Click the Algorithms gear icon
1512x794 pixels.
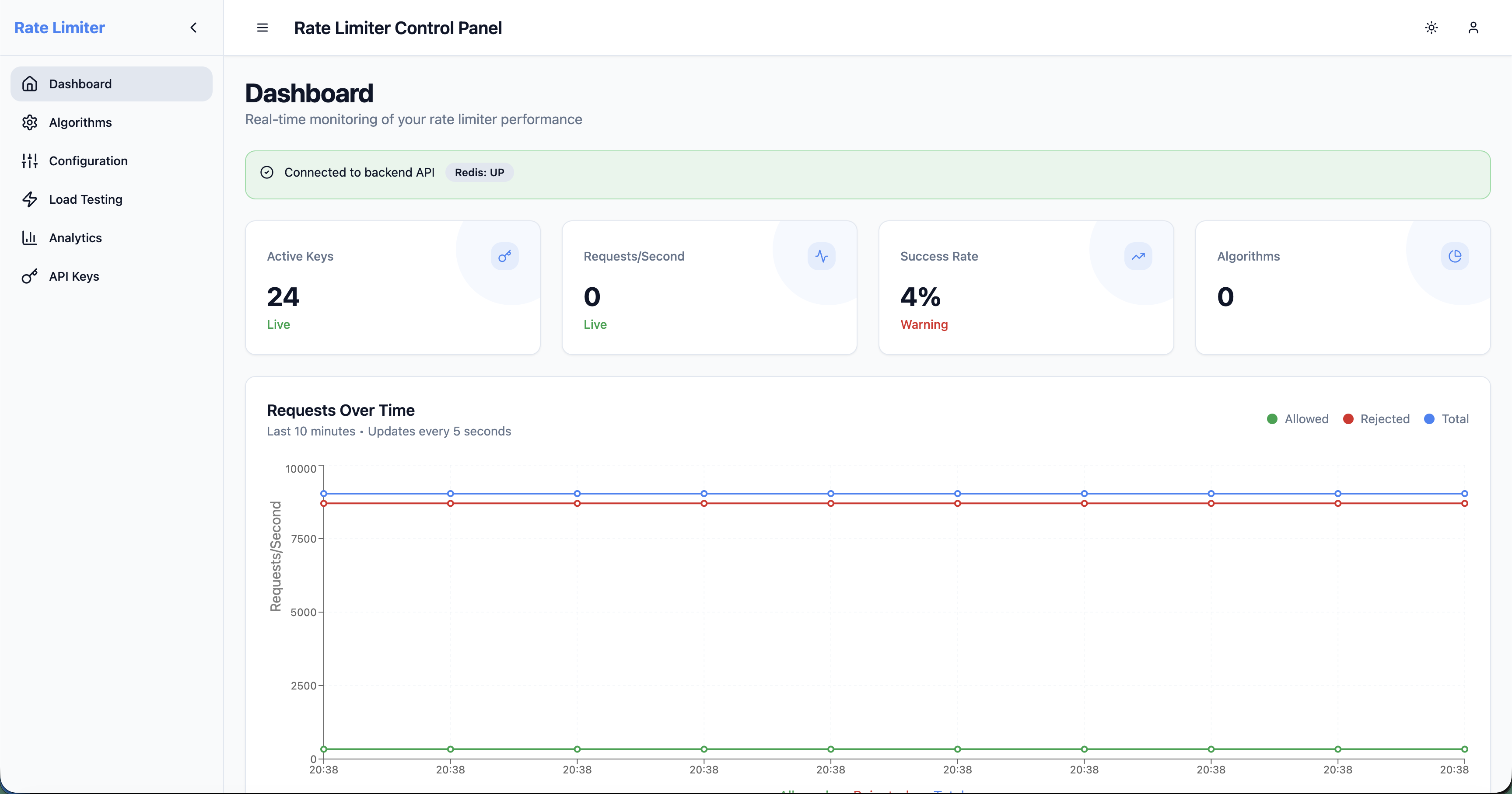tap(29, 122)
